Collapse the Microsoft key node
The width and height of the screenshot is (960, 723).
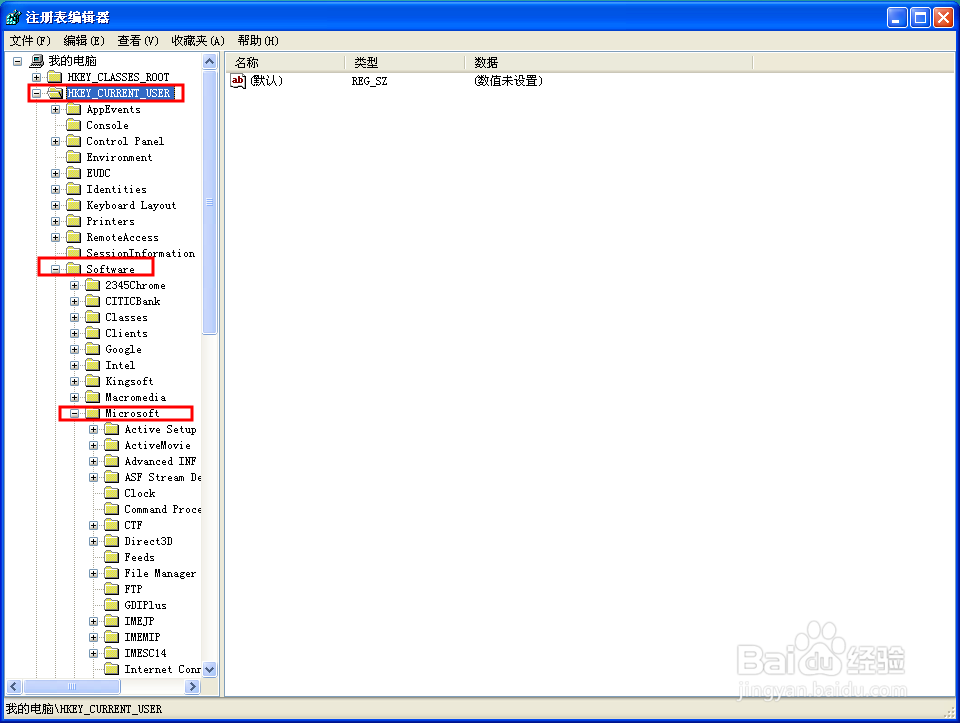[75, 413]
